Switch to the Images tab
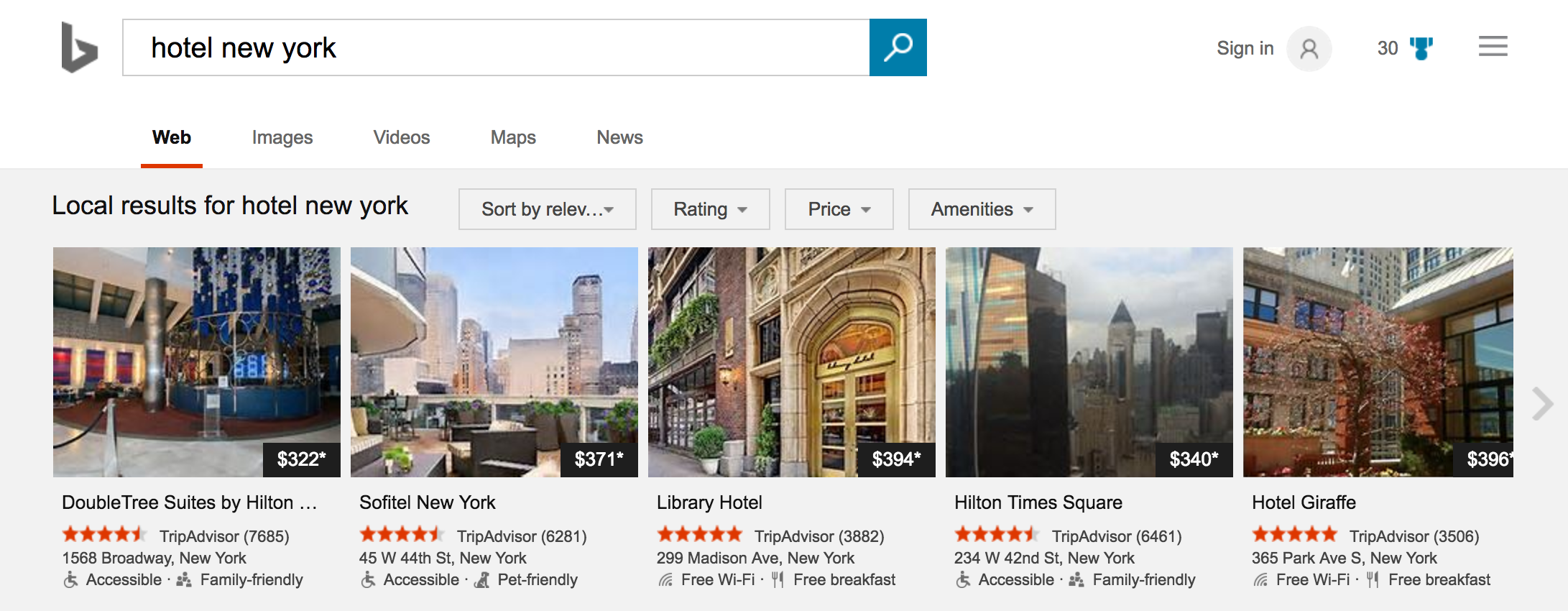 click(282, 137)
